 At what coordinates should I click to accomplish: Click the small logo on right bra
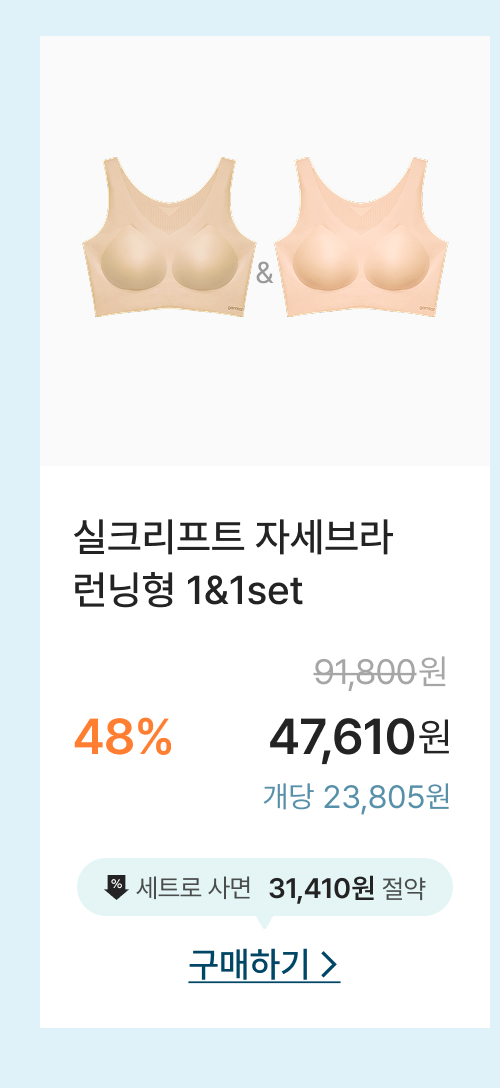click(428, 307)
